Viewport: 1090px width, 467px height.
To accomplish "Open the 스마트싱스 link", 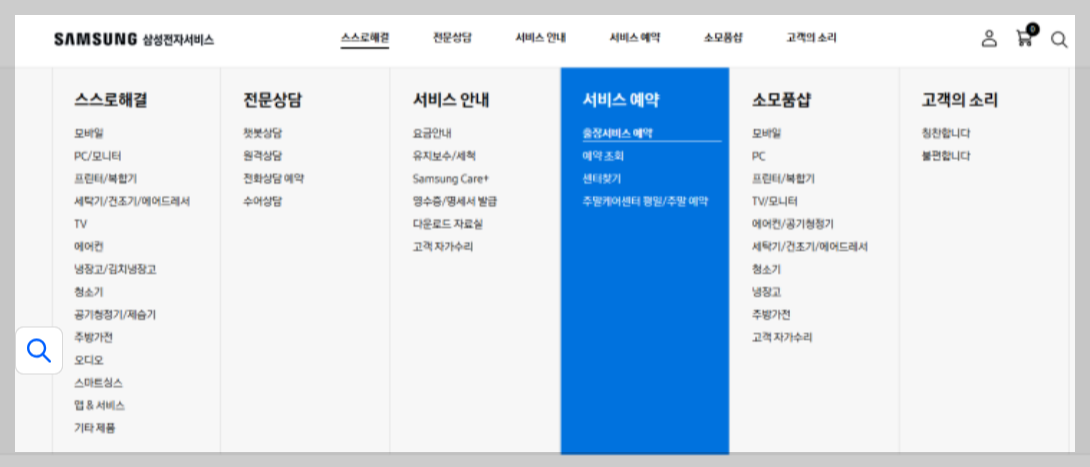I will pos(99,383).
